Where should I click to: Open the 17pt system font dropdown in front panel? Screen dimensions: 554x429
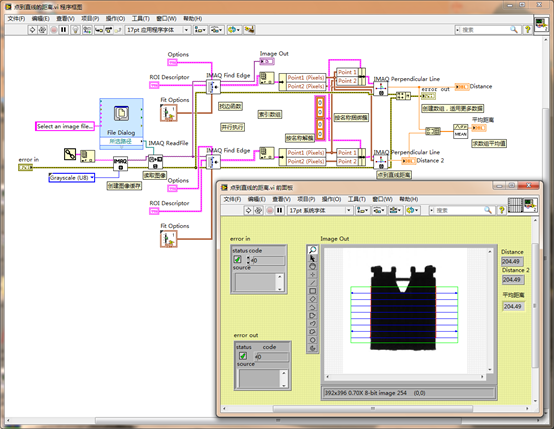[x=320, y=210]
